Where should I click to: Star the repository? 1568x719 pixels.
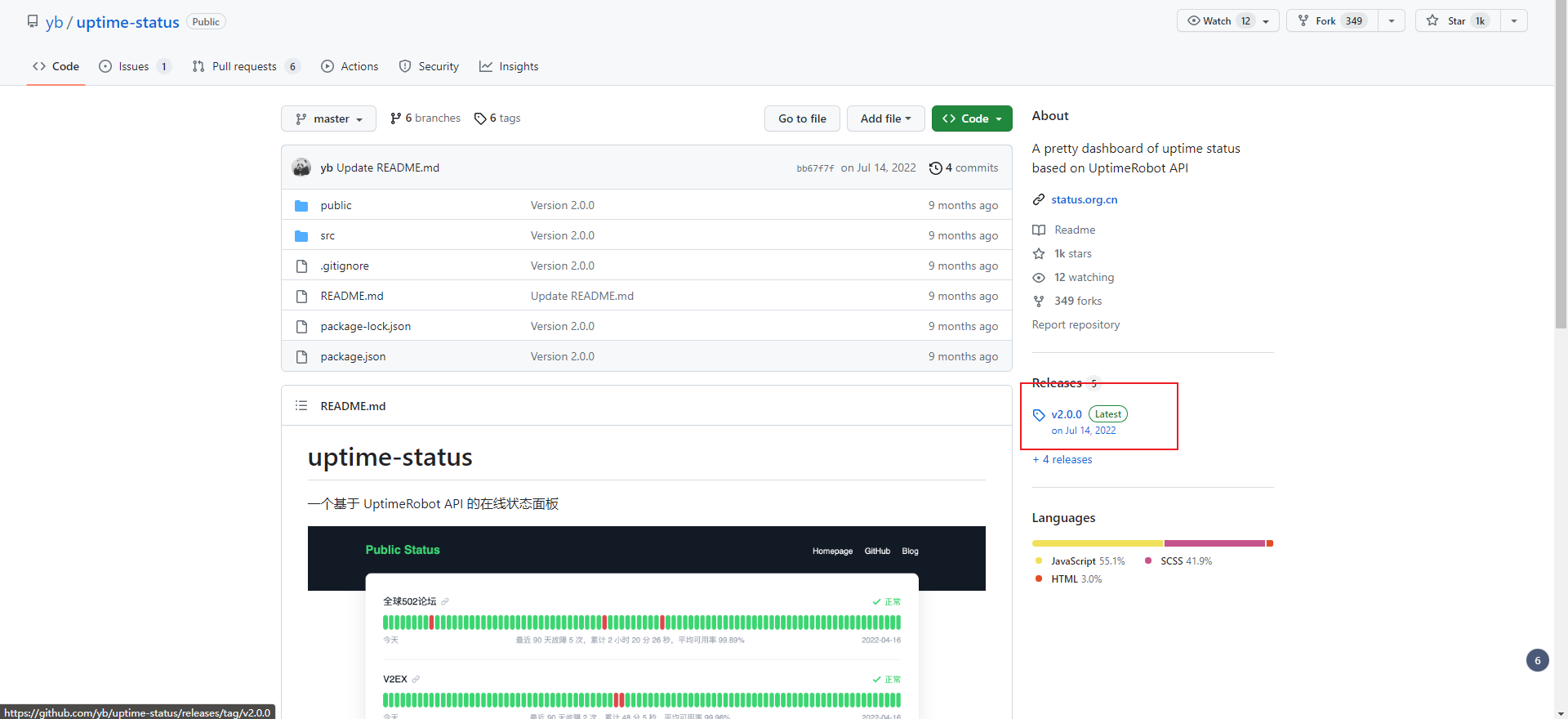pyautogui.click(x=1458, y=20)
